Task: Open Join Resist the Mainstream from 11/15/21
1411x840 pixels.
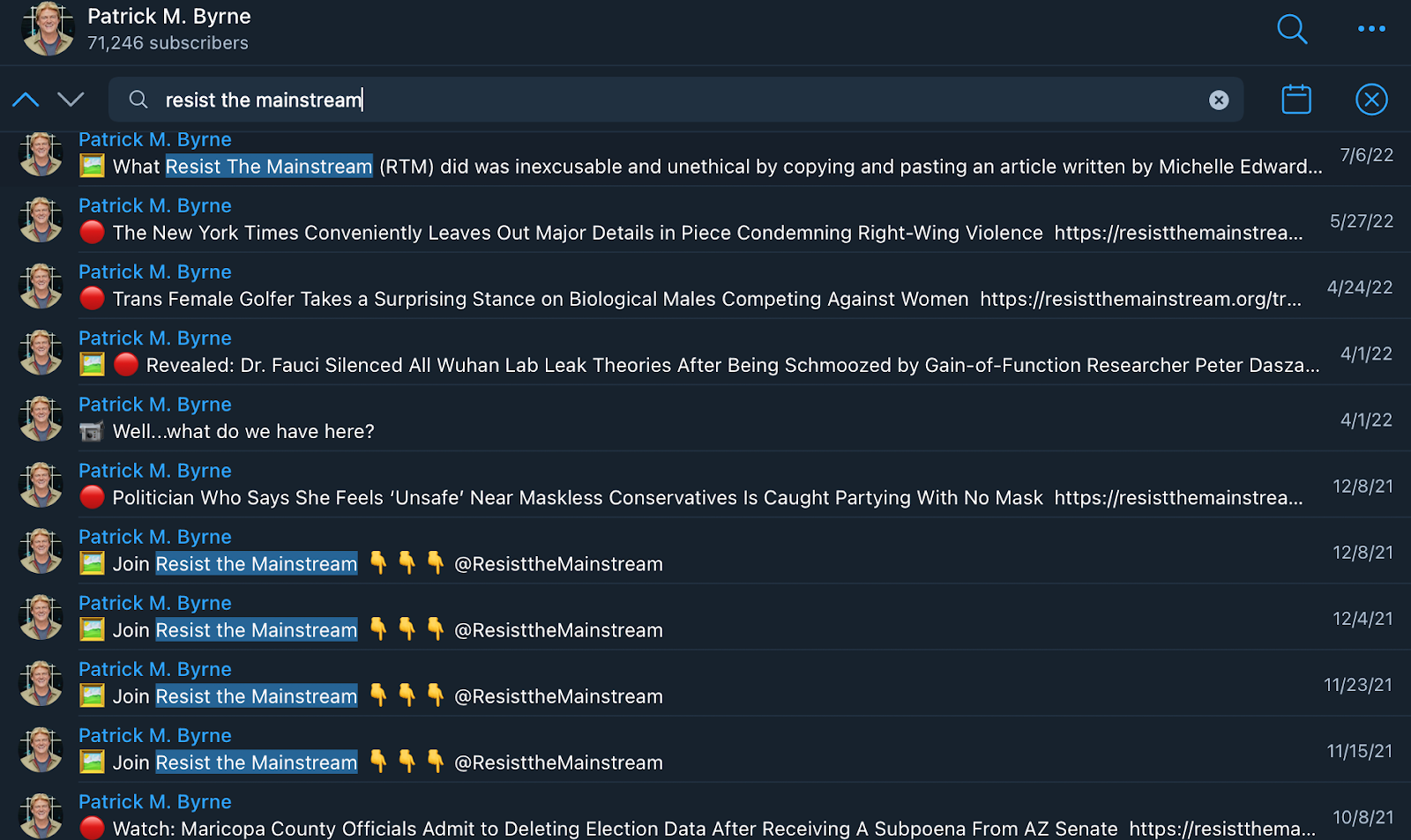Action: (x=705, y=750)
